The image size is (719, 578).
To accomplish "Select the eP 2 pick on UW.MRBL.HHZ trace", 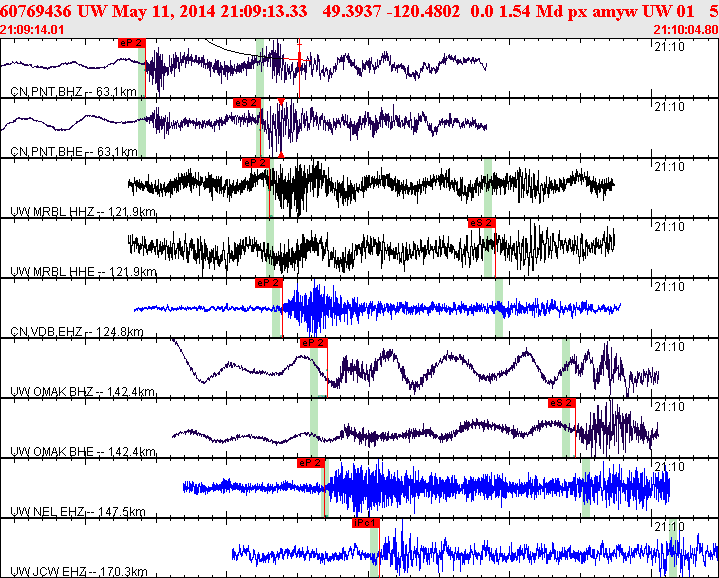I will pos(255,163).
